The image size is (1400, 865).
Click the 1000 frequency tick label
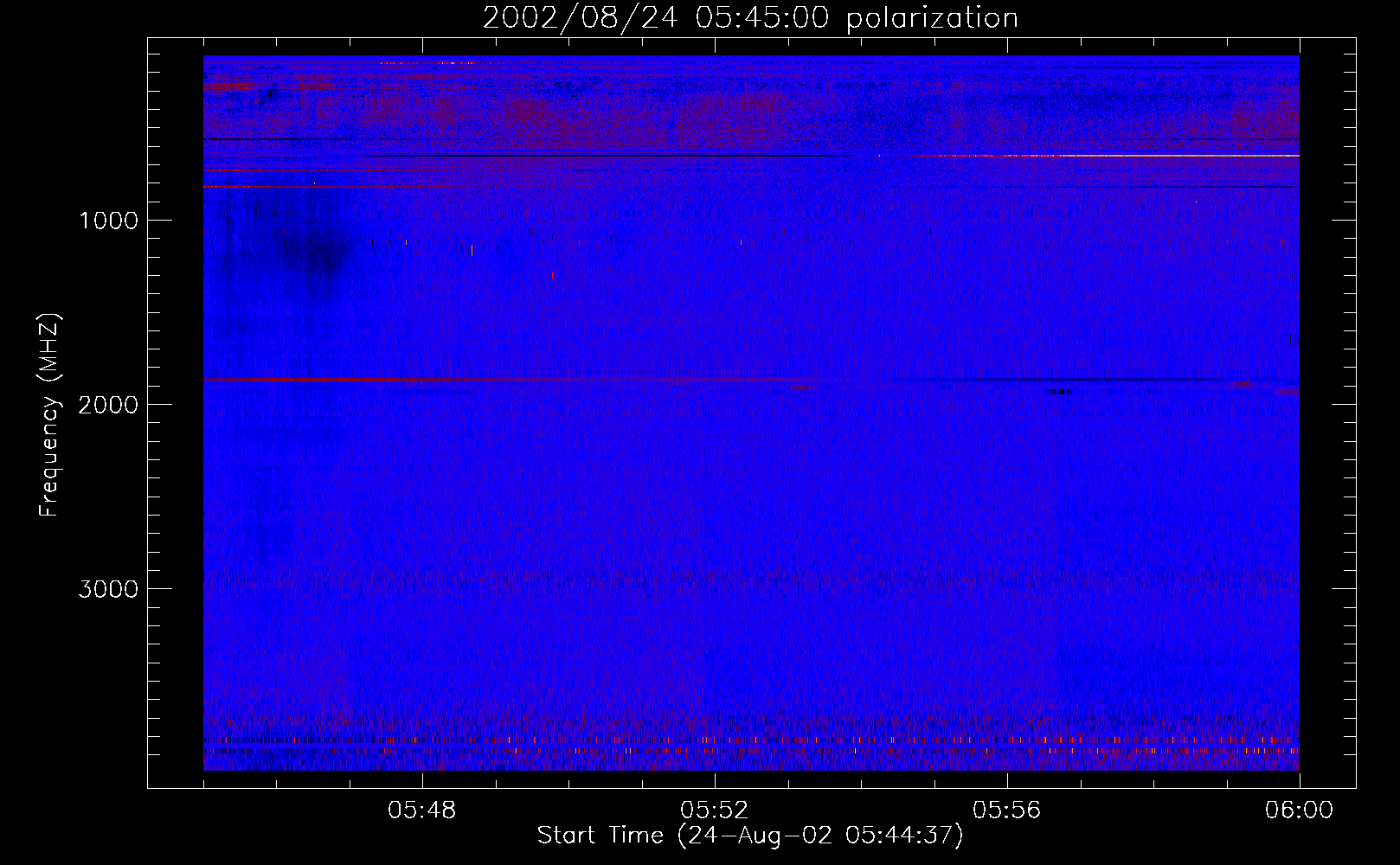click(109, 221)
